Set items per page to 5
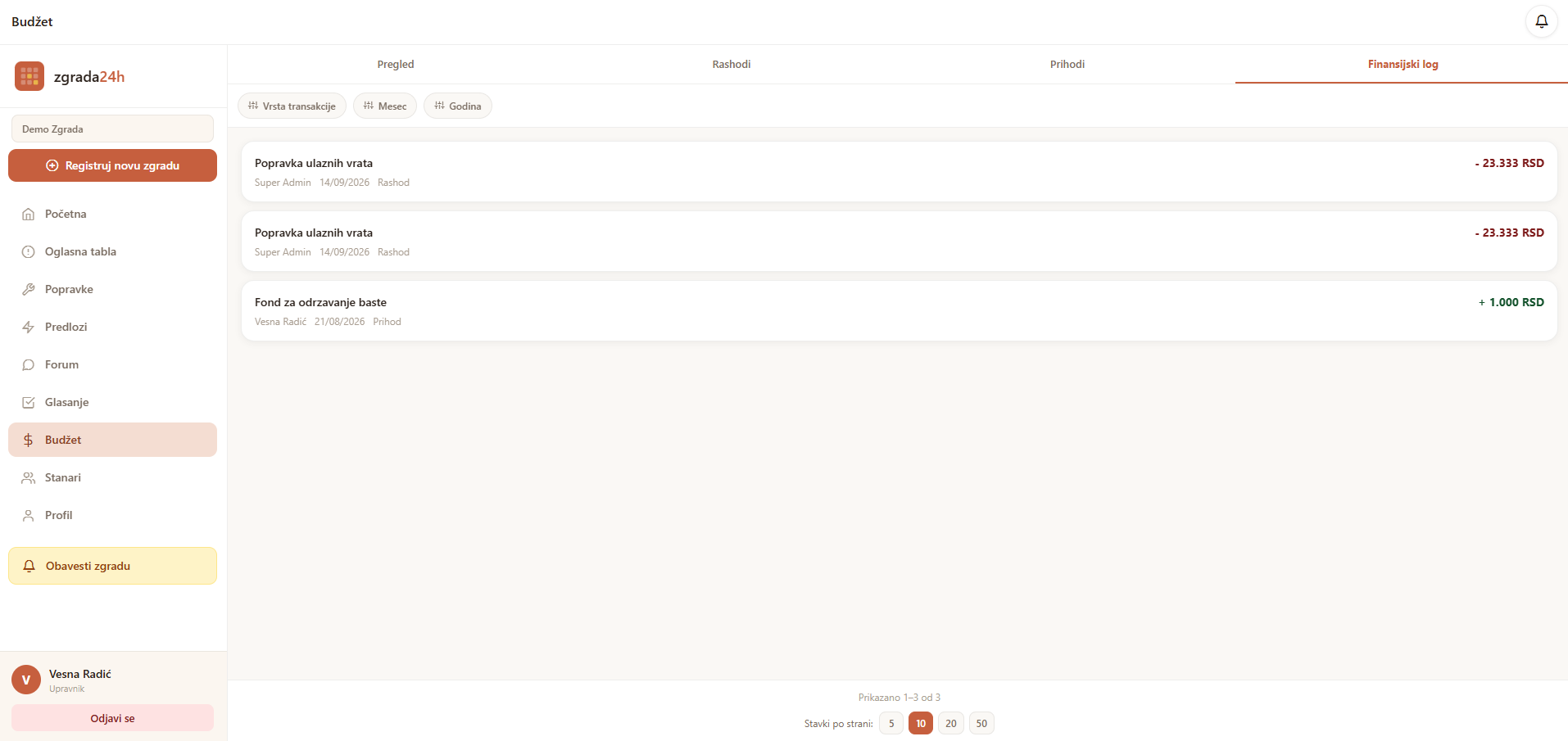The width and height of the screenshot is (1568, 741). [x=891, y=723]
